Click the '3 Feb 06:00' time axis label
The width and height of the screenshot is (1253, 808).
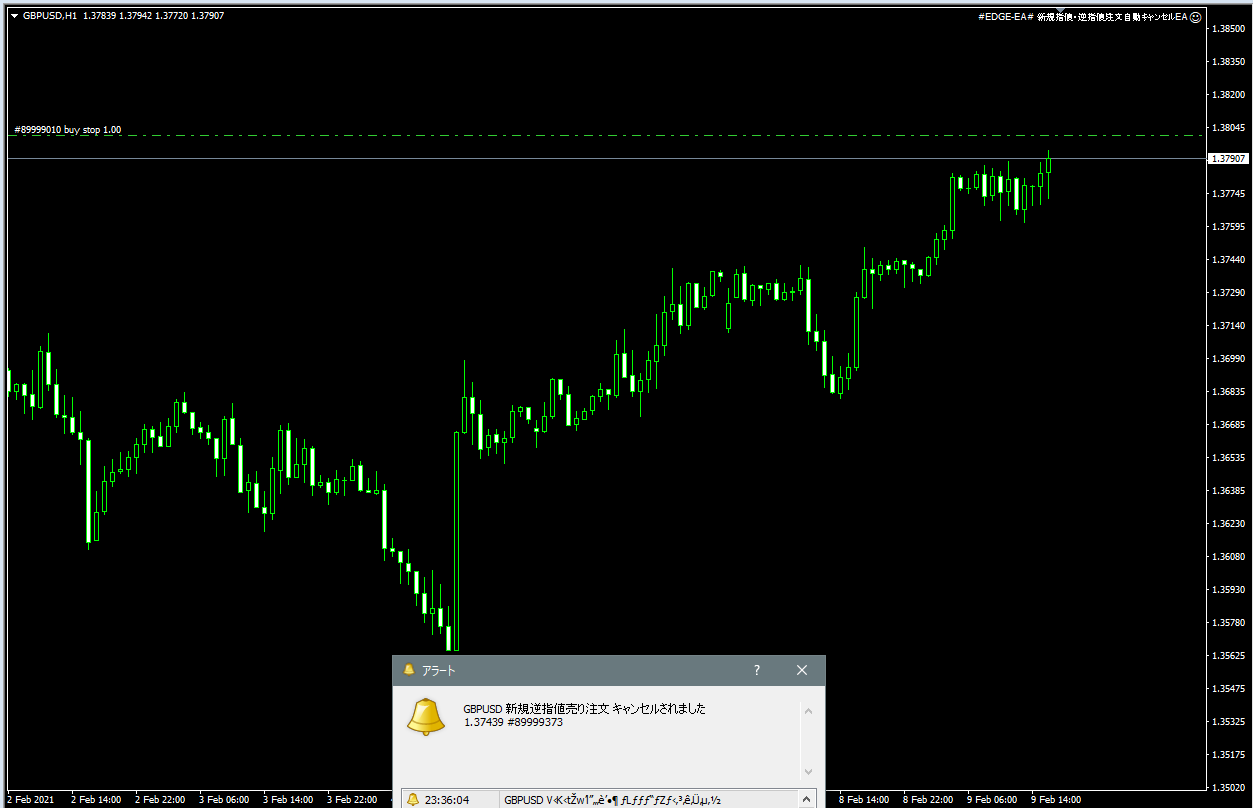click(224, 800)
